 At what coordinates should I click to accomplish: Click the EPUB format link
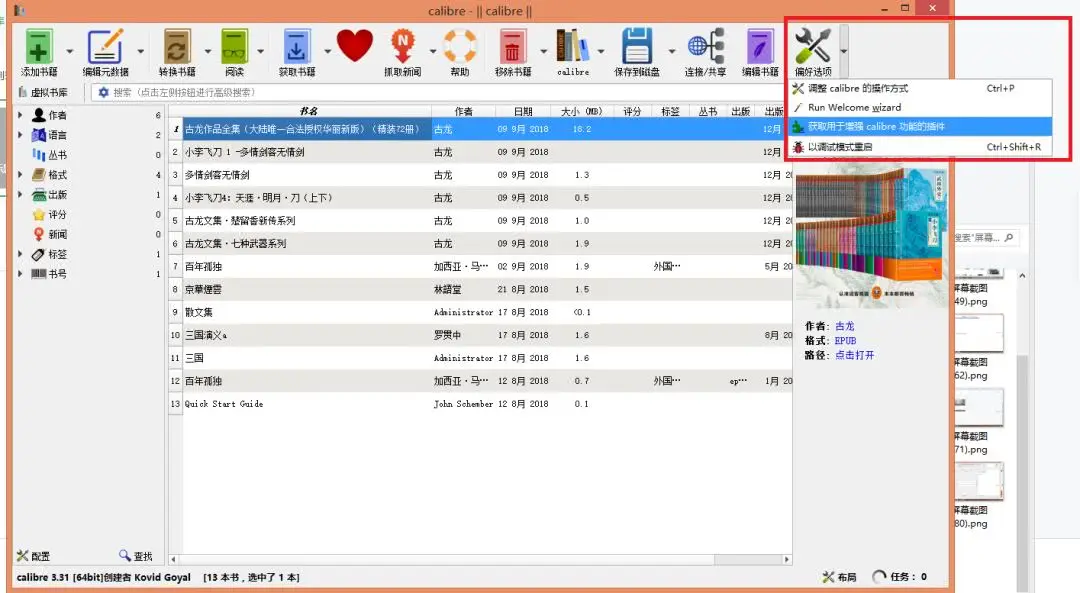845,341
